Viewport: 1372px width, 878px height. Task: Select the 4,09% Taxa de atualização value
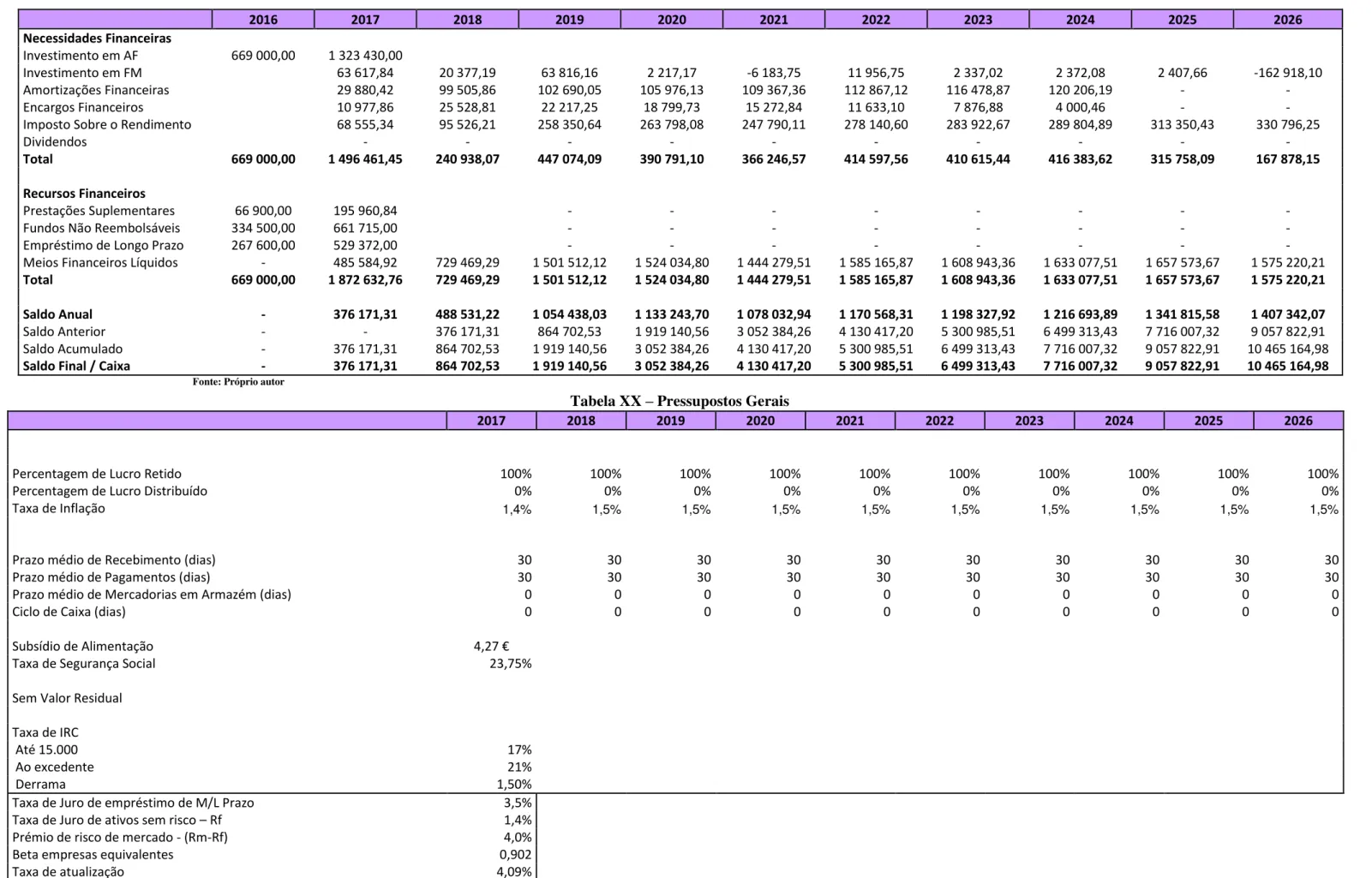514,871
